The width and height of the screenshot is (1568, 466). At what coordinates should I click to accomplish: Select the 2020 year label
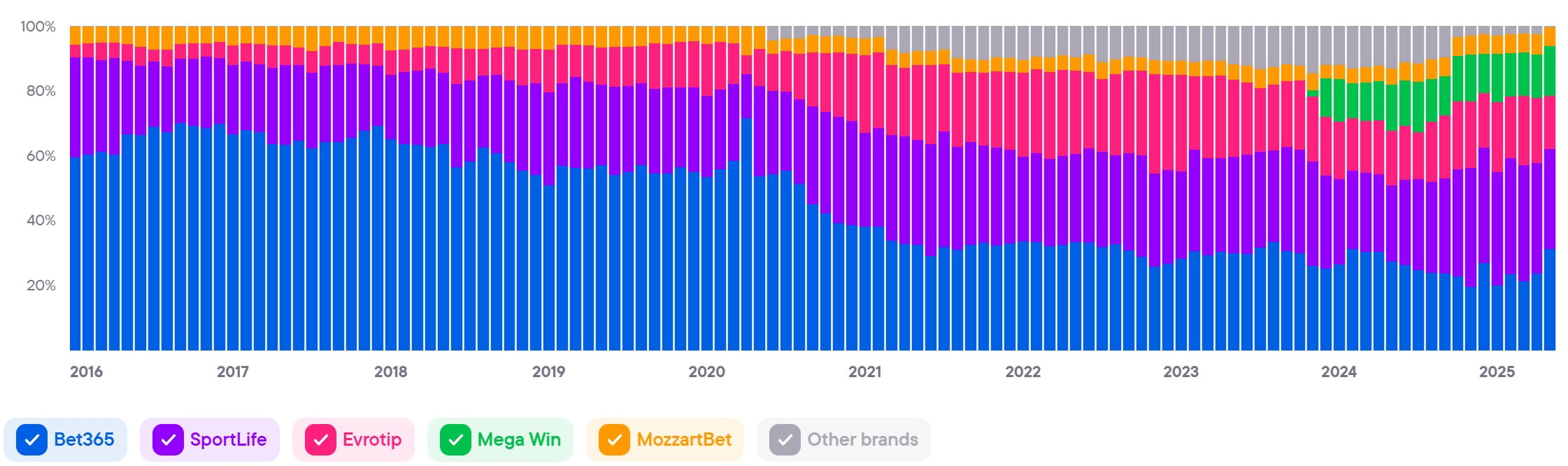click(706, 372)
